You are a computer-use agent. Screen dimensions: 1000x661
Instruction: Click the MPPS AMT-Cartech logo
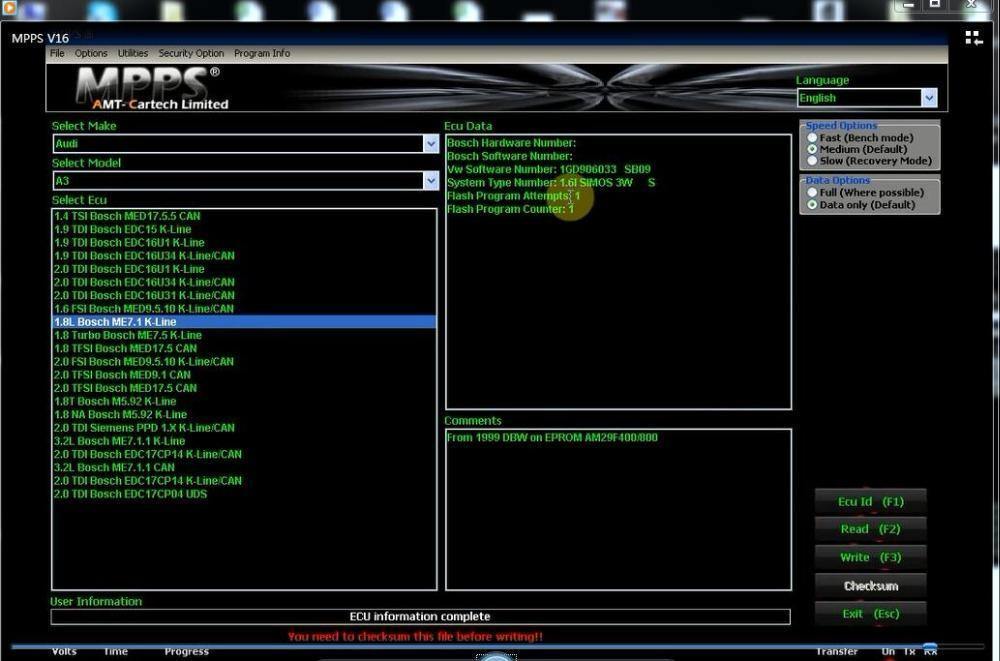[152, 88]
